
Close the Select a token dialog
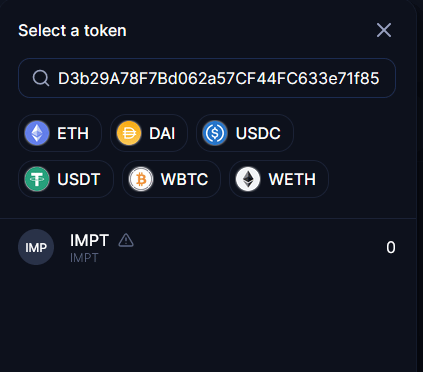point(384,30)
